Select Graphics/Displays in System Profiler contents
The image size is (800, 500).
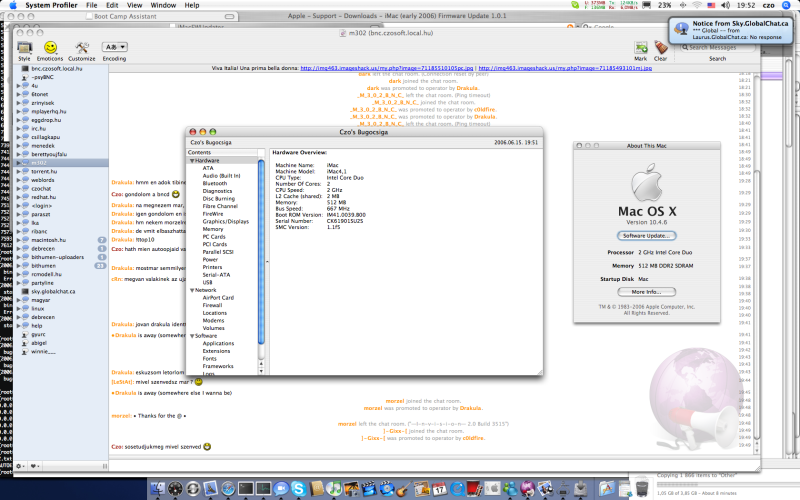(x=226, y=221)
